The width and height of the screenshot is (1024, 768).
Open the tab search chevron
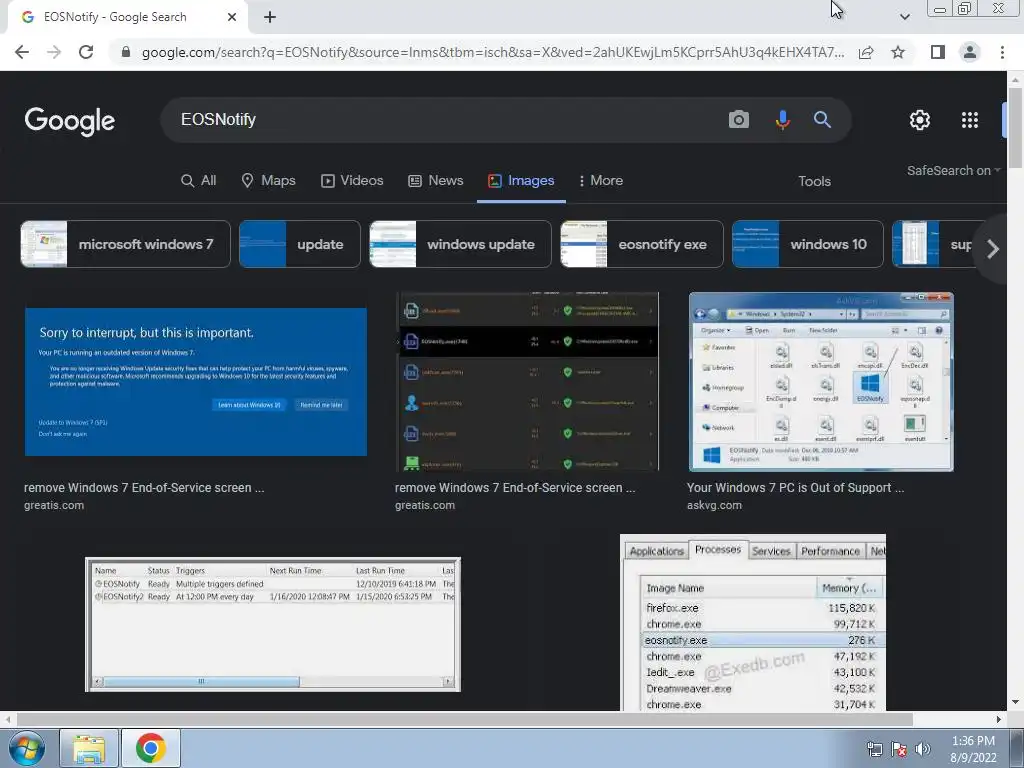tap(904, 17)
